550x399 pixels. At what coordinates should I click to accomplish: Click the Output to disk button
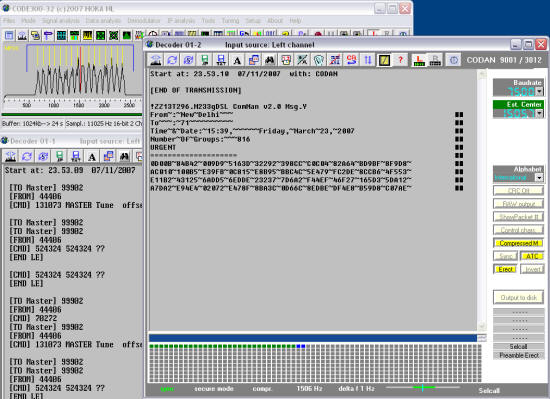tap(518, 297)
